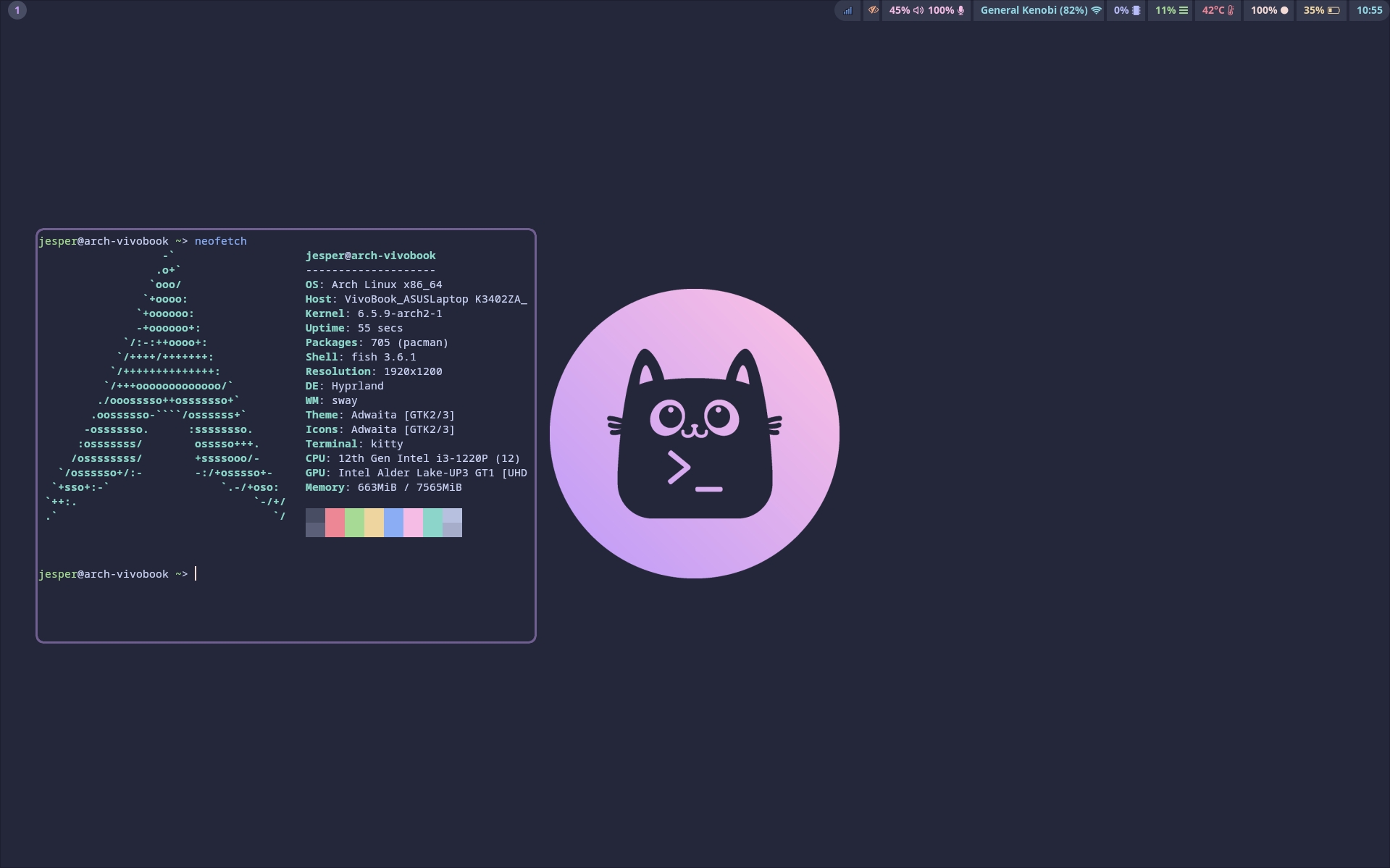This screenshot has width=1390, height=868.
Task: Click the memory bars icon next to 11%
Action: pyautogui.click(x=1184, y=10)
